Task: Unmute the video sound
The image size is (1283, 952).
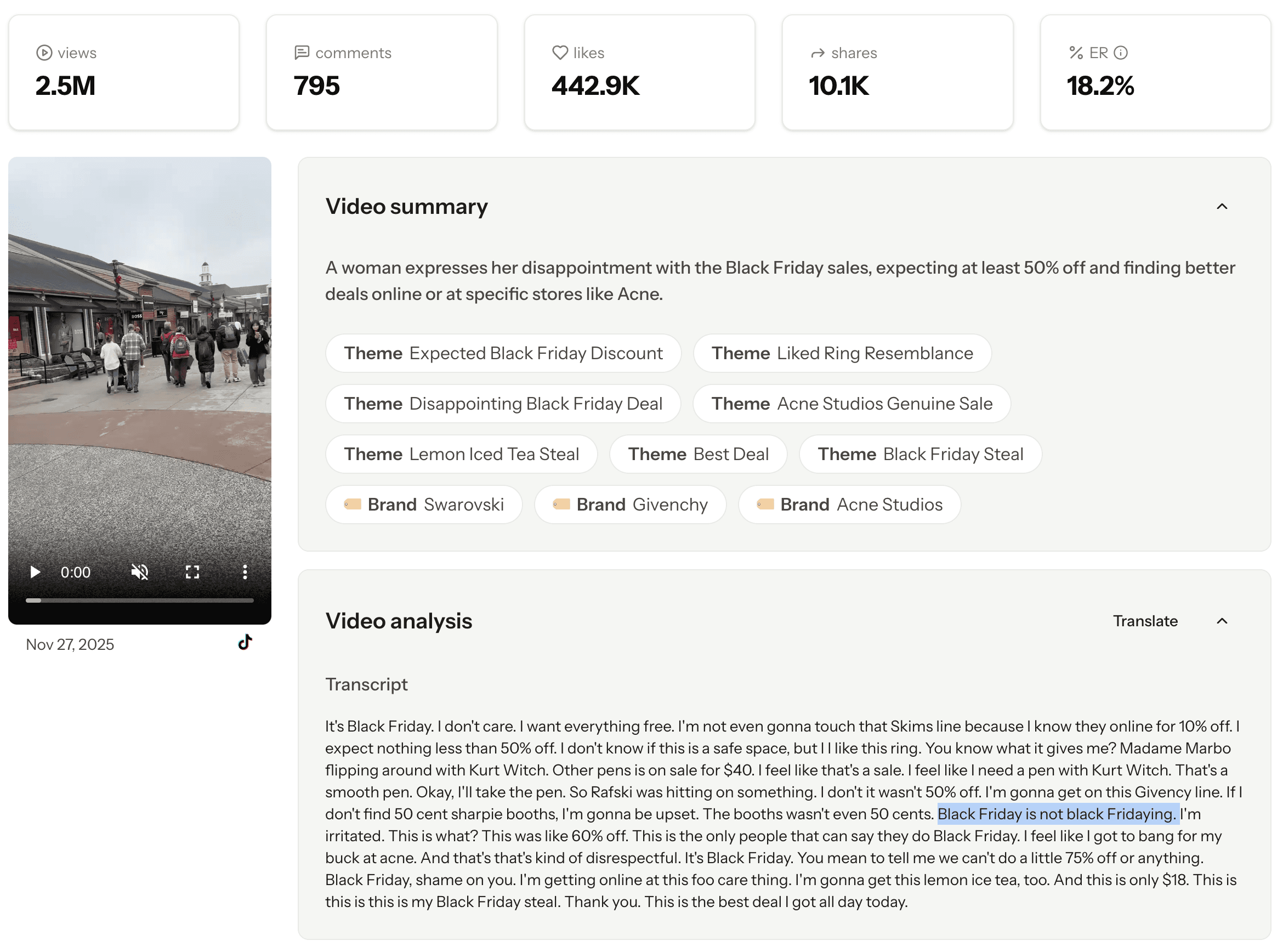Action: tap(139, 572)
